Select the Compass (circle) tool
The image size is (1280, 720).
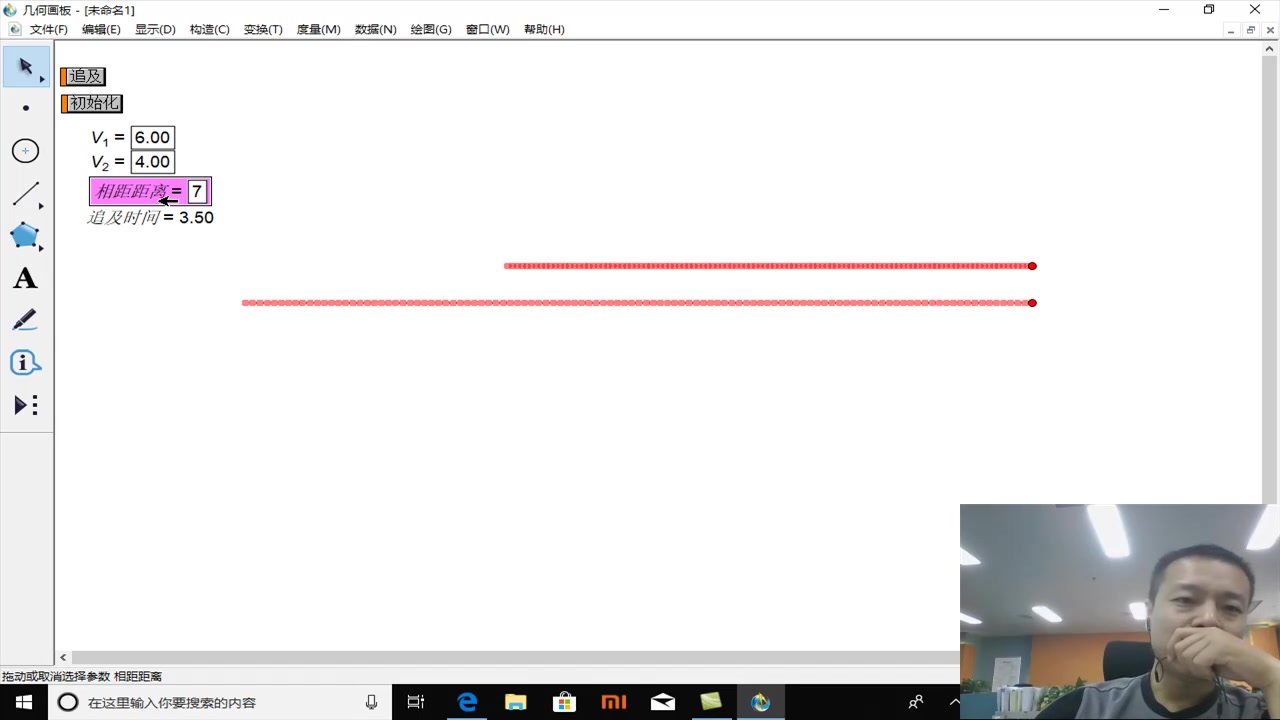25,150
